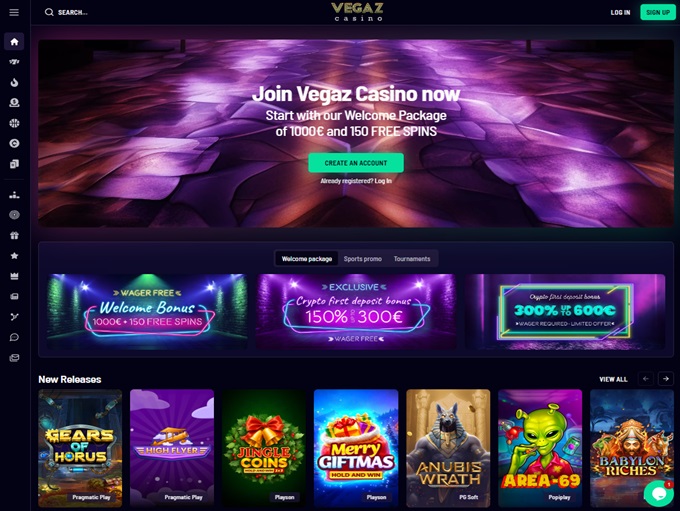Click the Sign Up button
Viewport: 680px width, 511px height.
pos(658,12)
